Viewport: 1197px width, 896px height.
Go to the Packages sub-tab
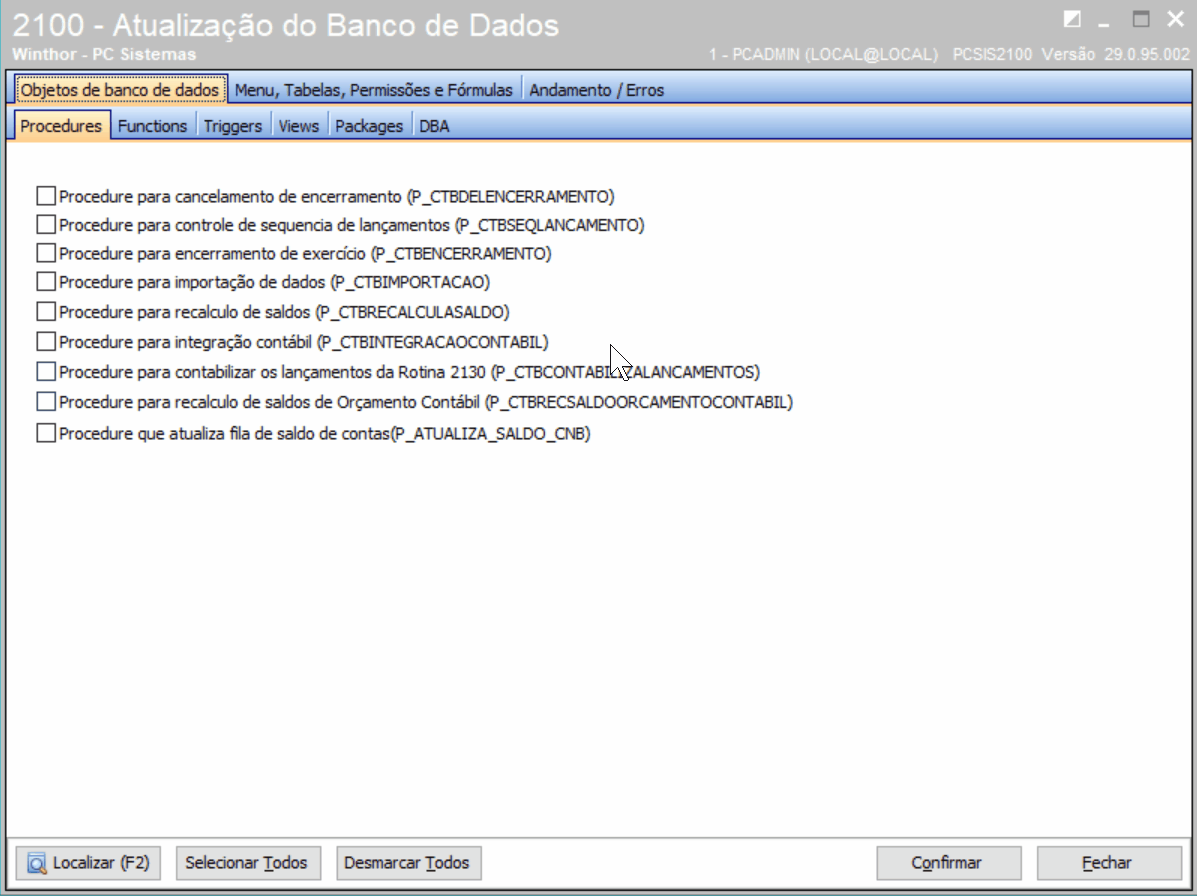(369, 125)
